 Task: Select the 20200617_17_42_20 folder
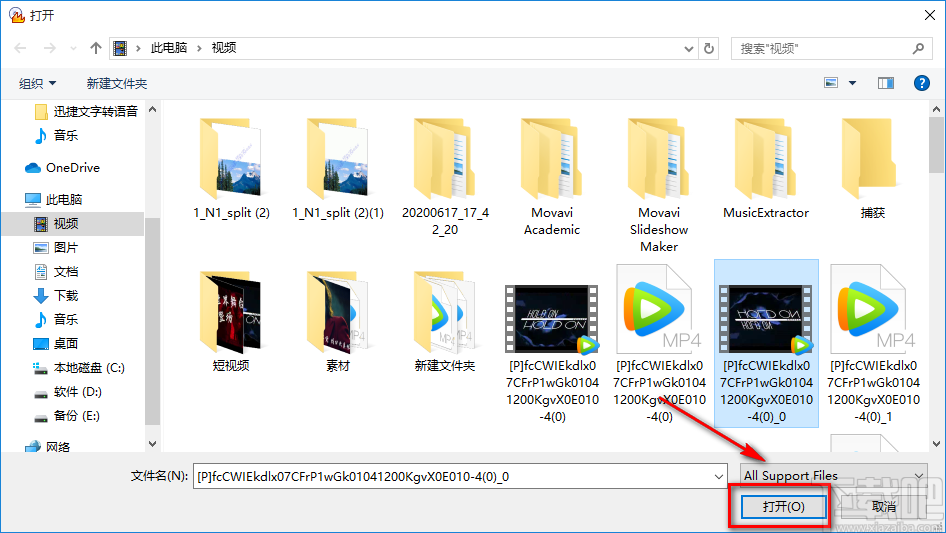pos(445,177)
